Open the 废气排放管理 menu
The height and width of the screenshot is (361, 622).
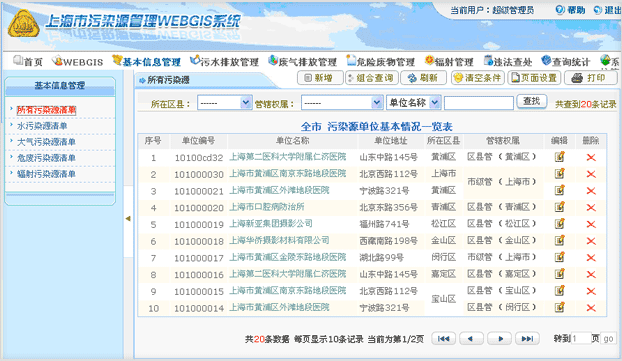[x=302, y=61]
